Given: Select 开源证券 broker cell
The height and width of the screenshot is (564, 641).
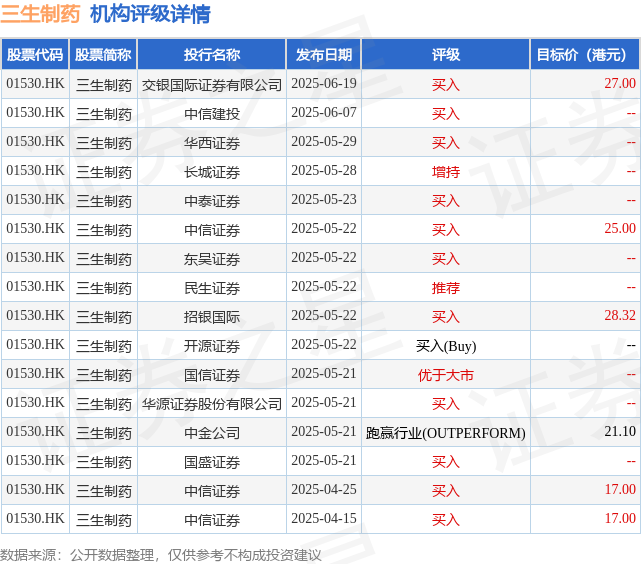Looking at the screenshot, I should pyautogui.click(x=212, y=346).
